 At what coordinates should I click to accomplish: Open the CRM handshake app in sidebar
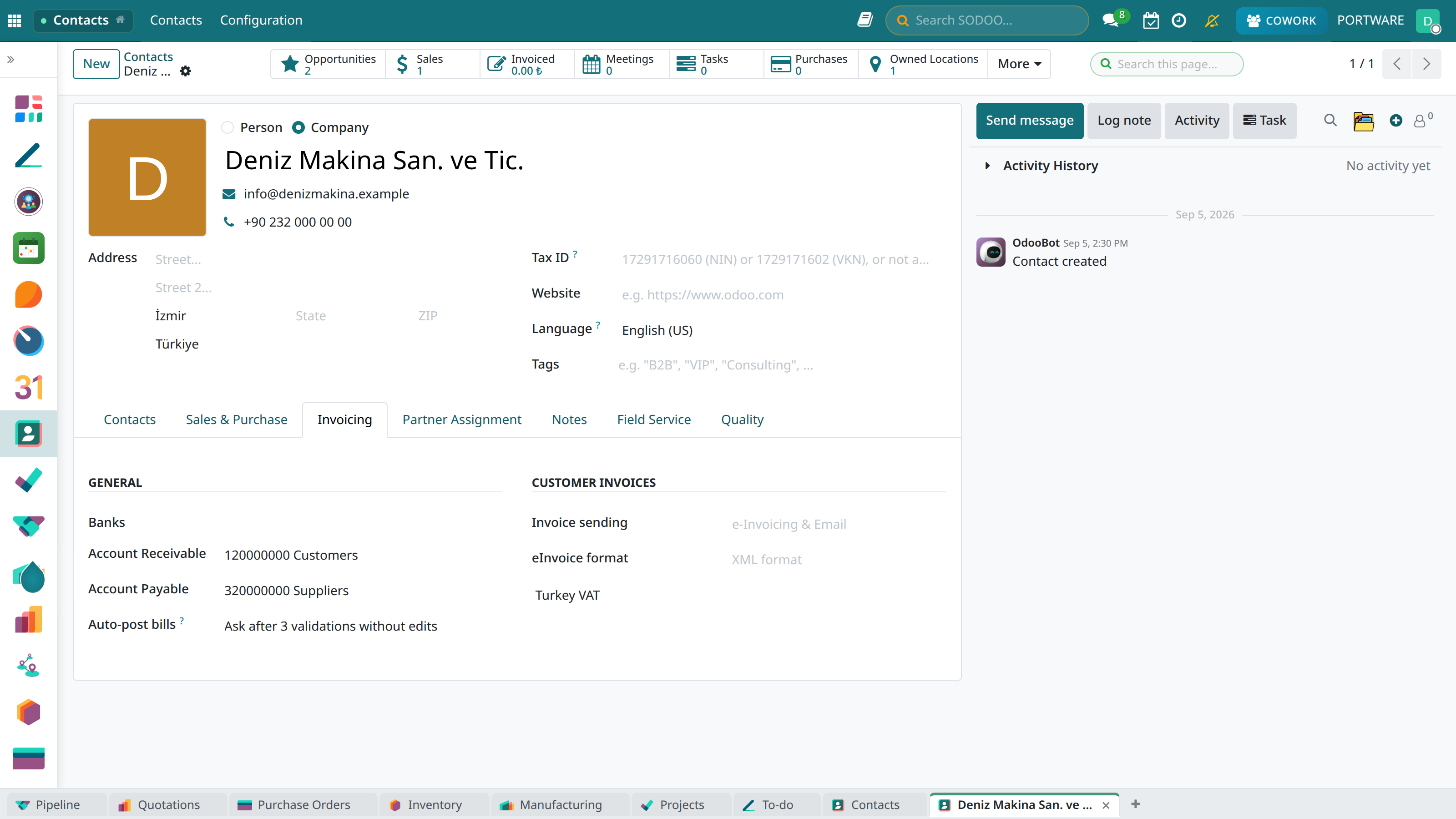pyautogui.click(x=28, y=526)
